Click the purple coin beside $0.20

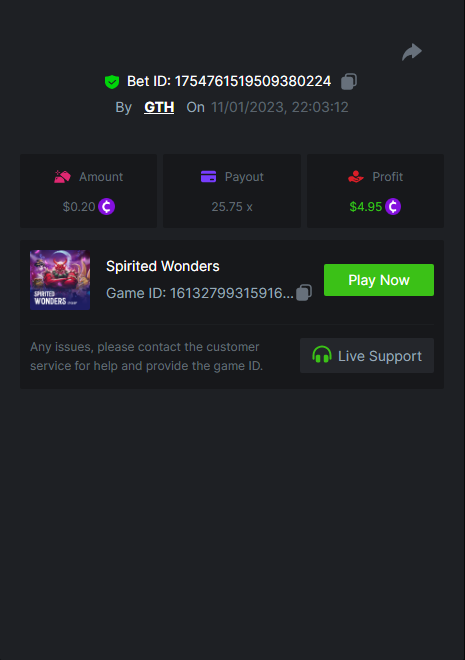(106, 207)
